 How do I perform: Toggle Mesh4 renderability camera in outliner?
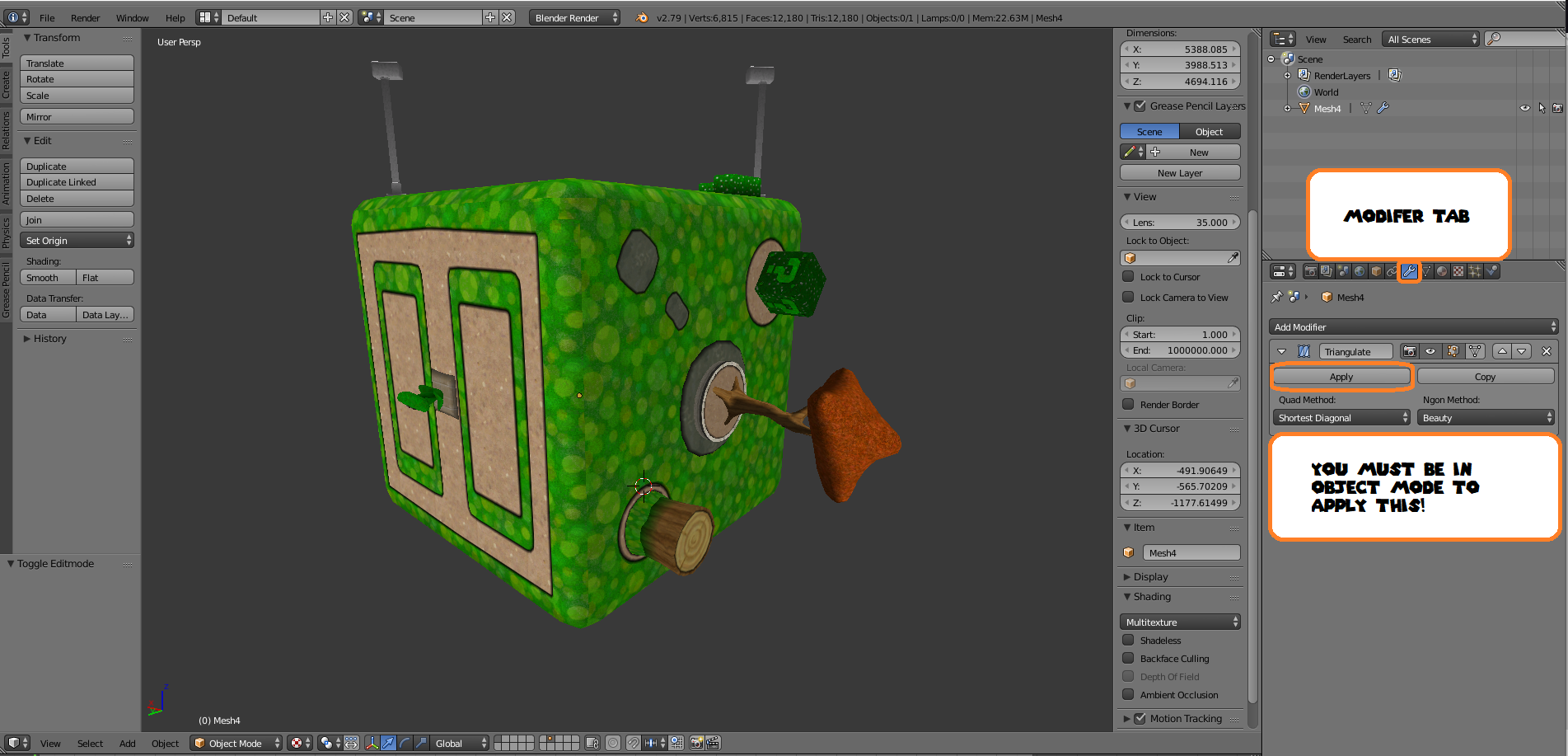click(1557, 108)
